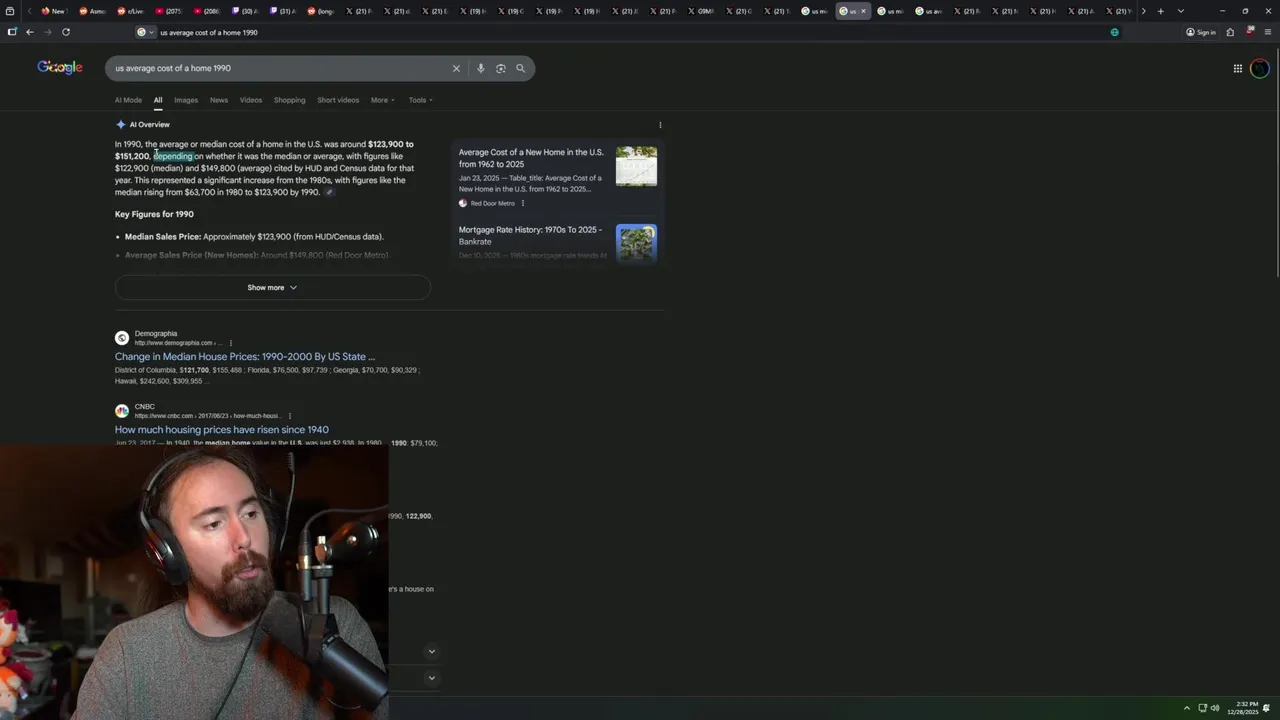Click the browser address bar
The image size is (1280, 720).
coord(630,32)
